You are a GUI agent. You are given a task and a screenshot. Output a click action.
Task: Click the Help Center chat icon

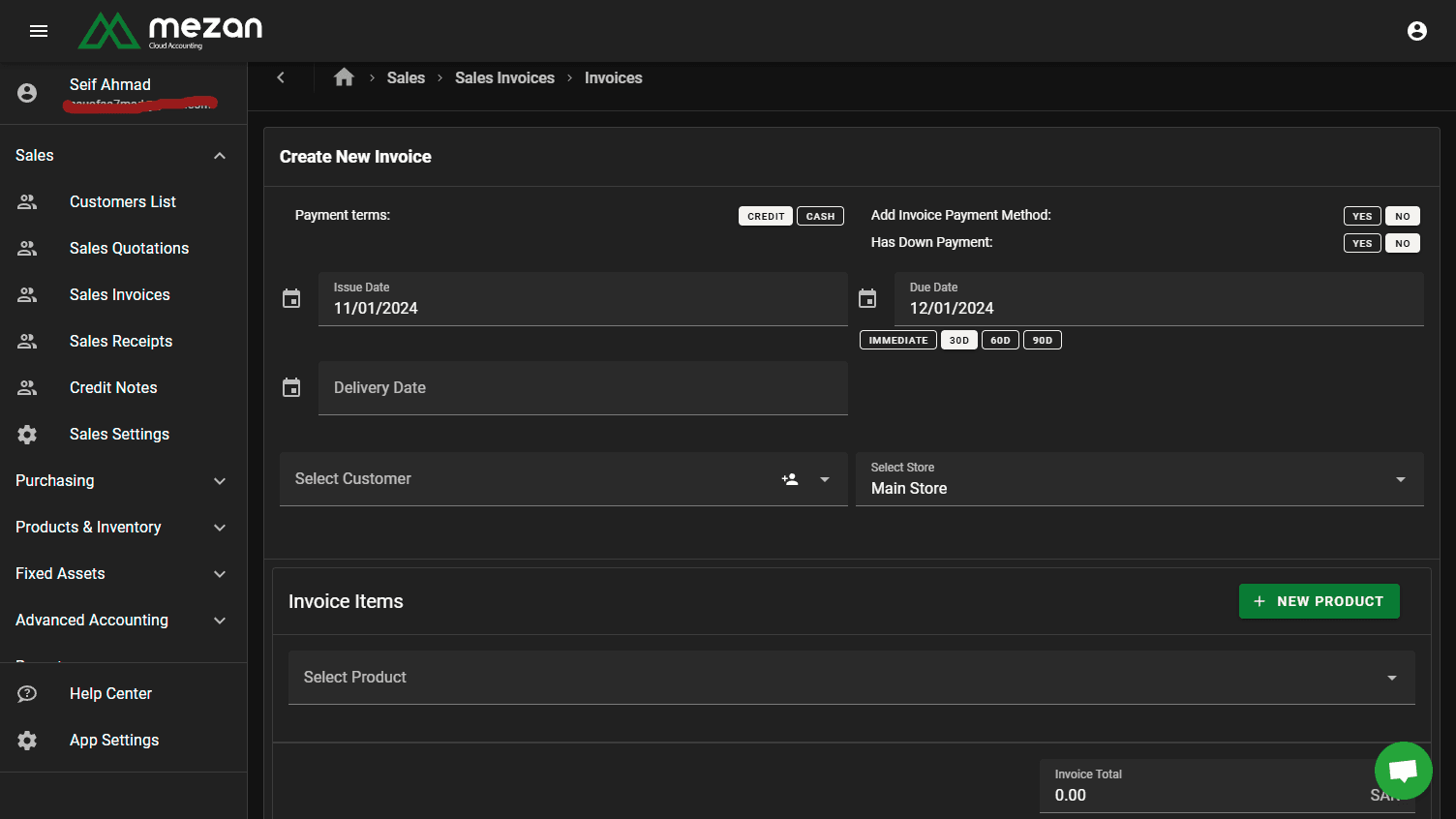point(27,693)
